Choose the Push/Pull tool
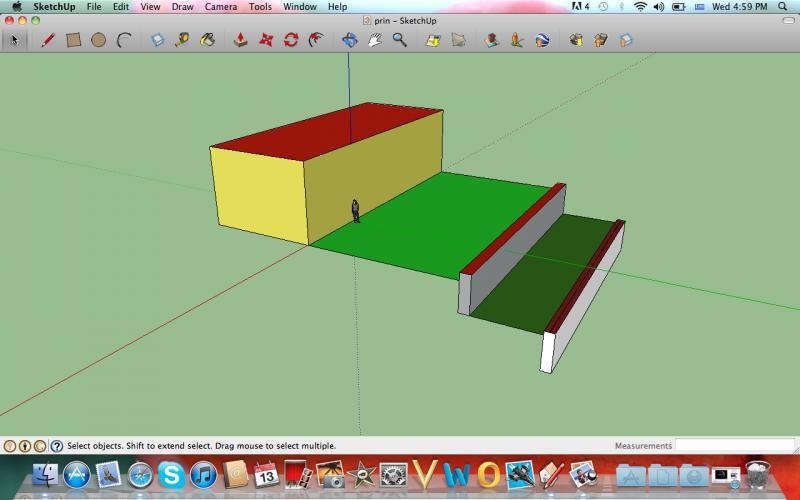This screenshot has height=500, width=800. (240, 40)
